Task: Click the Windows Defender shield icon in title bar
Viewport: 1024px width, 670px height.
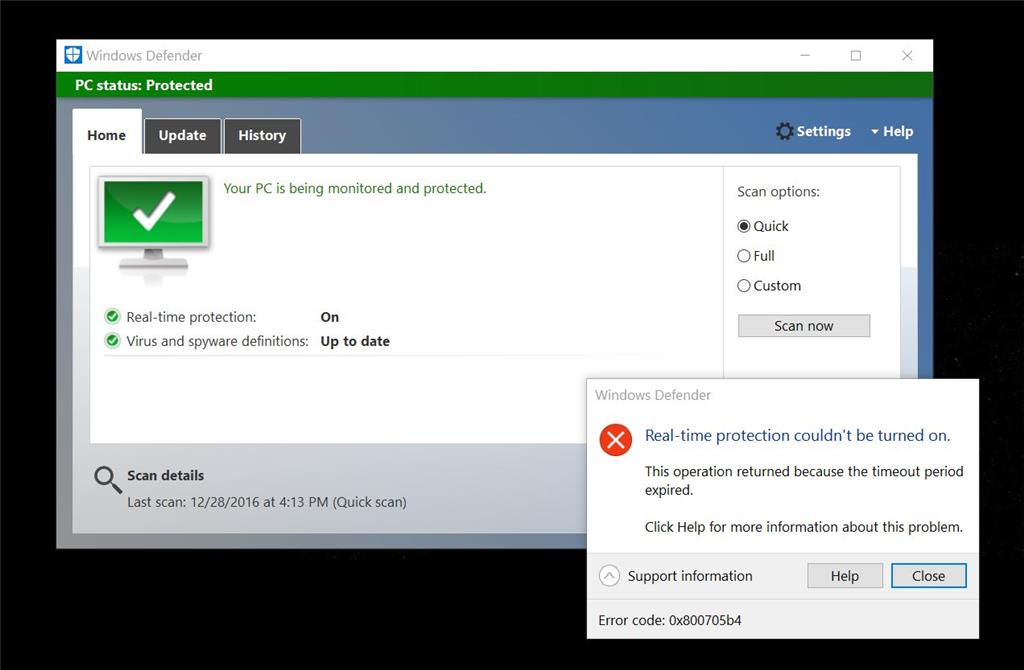Action: [x=73, y=56]
